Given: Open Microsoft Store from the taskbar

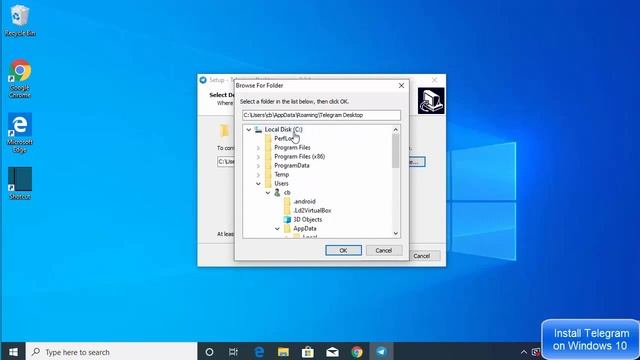Looking at the screenshot, I should point(308,352).
